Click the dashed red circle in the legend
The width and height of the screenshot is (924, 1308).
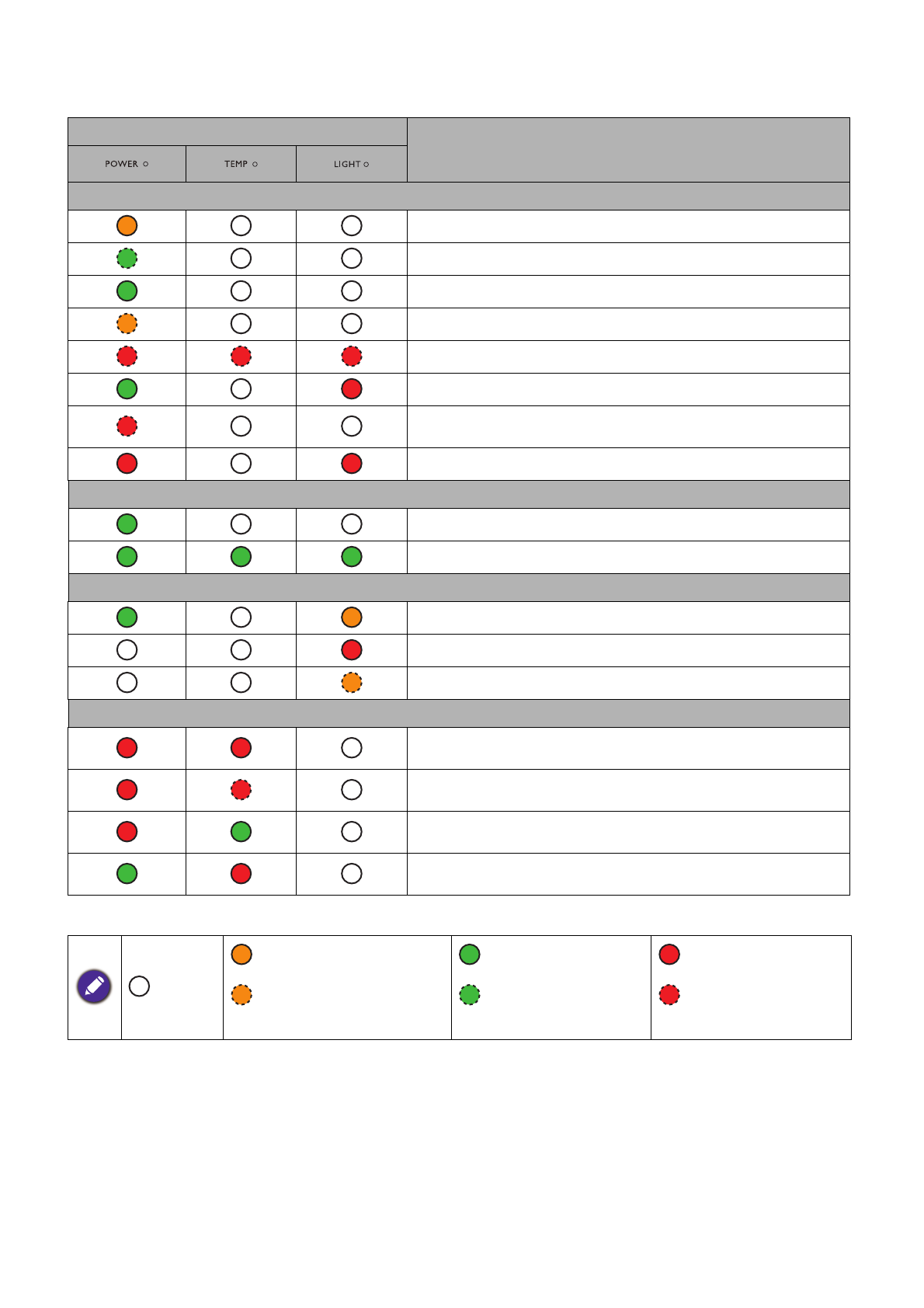[669, 995]
